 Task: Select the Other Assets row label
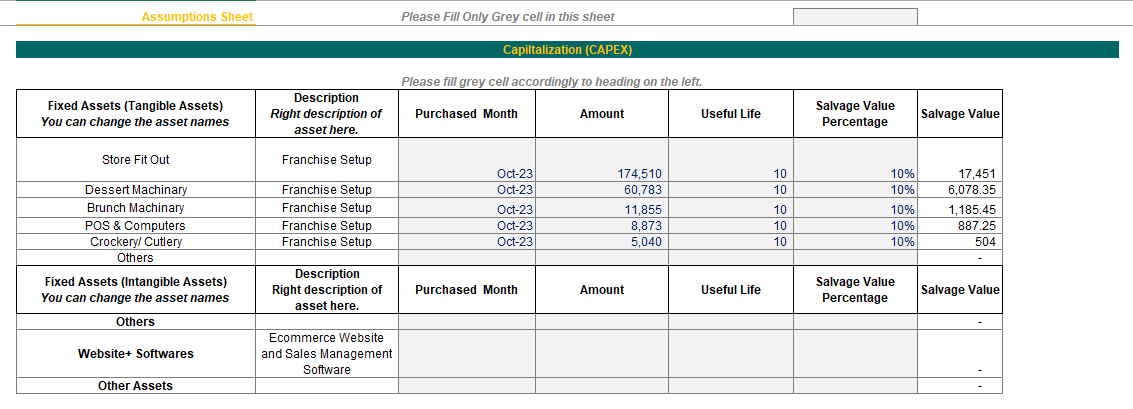pyautogui.click(x=136, y=386)
